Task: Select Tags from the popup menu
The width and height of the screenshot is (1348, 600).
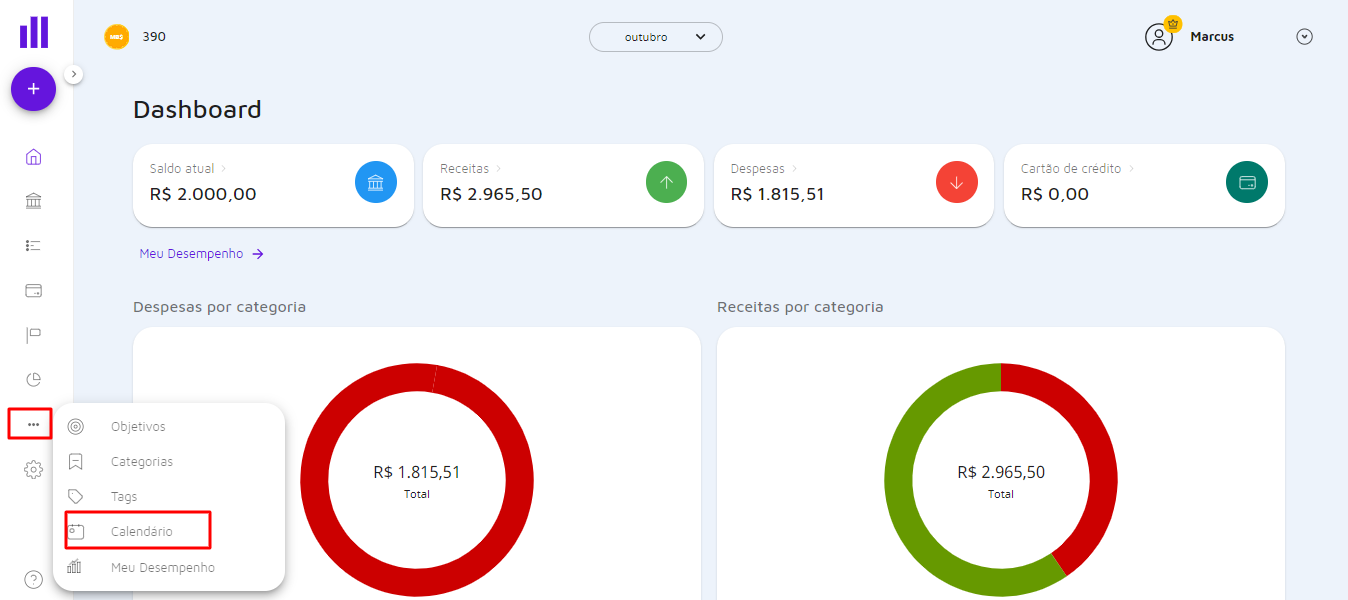Action: [124, 497]
